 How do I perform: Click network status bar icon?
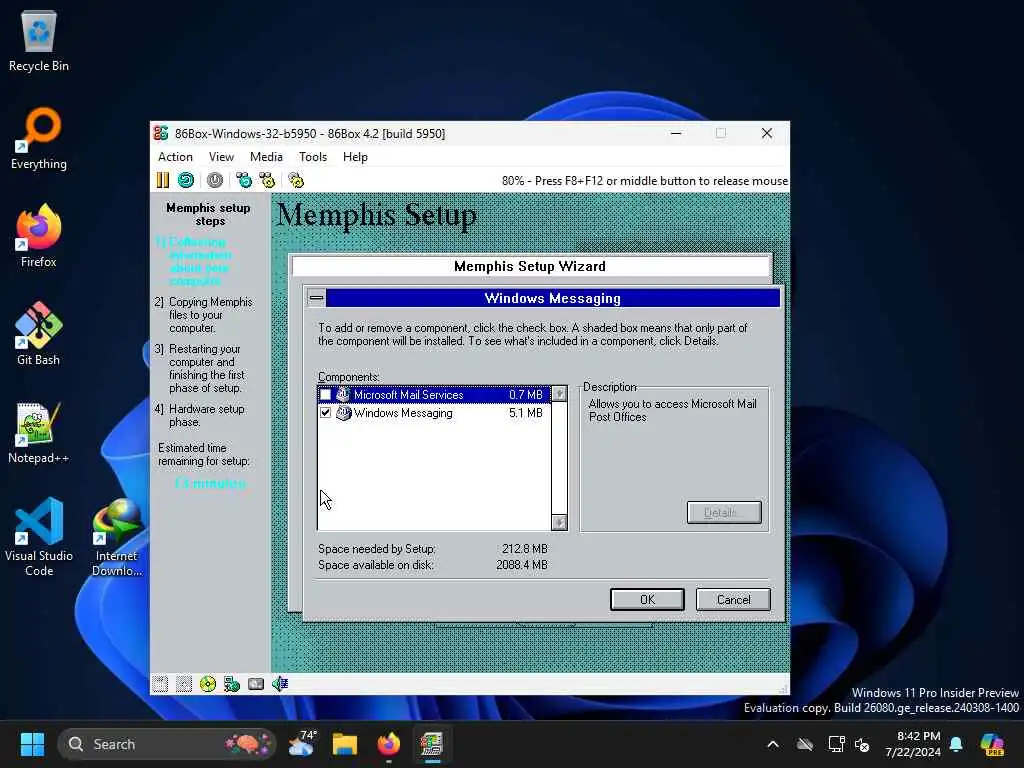point(232,684)
